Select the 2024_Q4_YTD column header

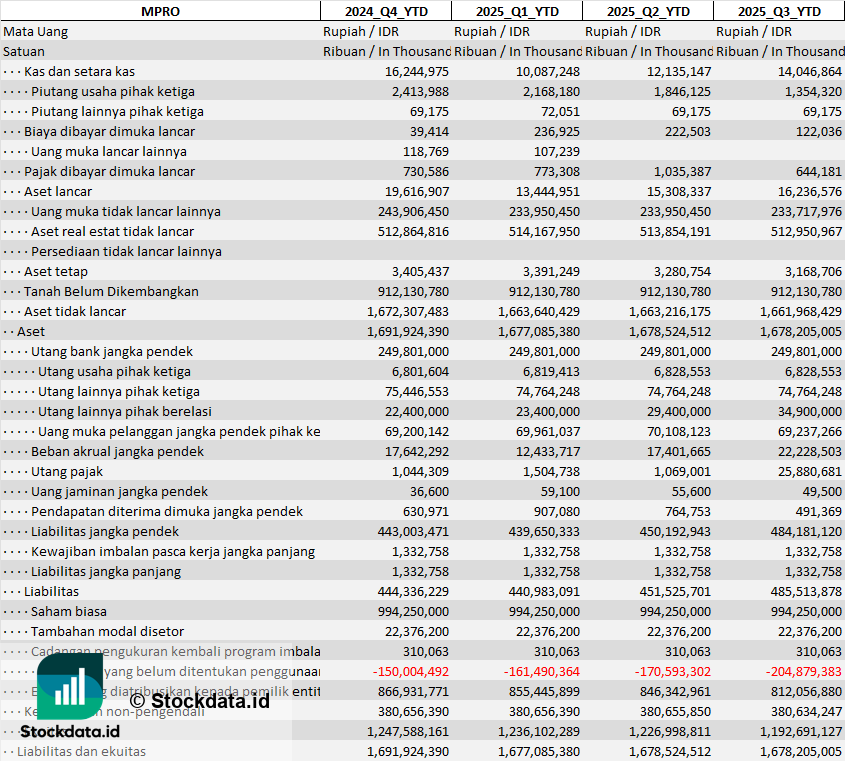(x=385, y=11)
